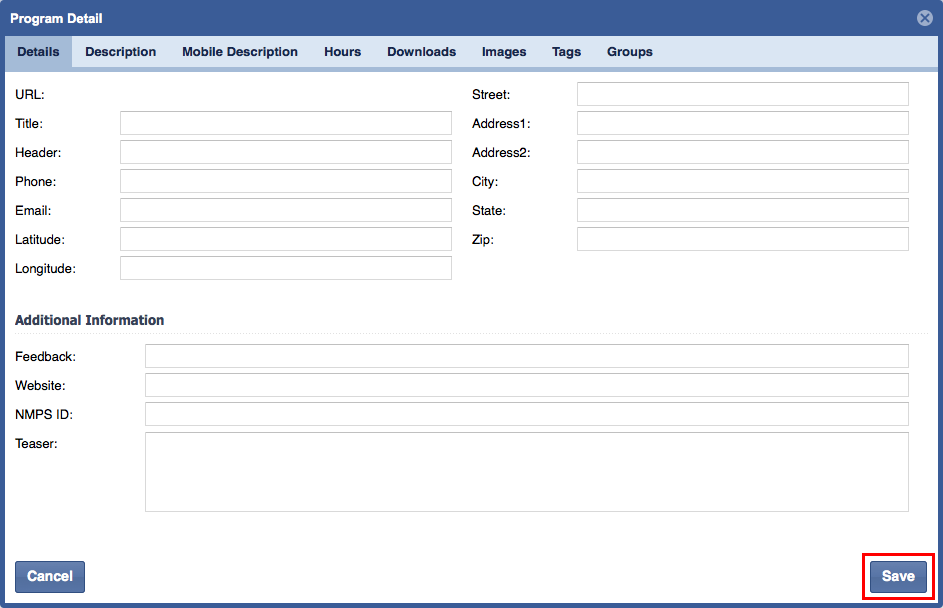Close the Program Detail dialog
Viewport: 943px width, 608px height.
pos(925,18)
